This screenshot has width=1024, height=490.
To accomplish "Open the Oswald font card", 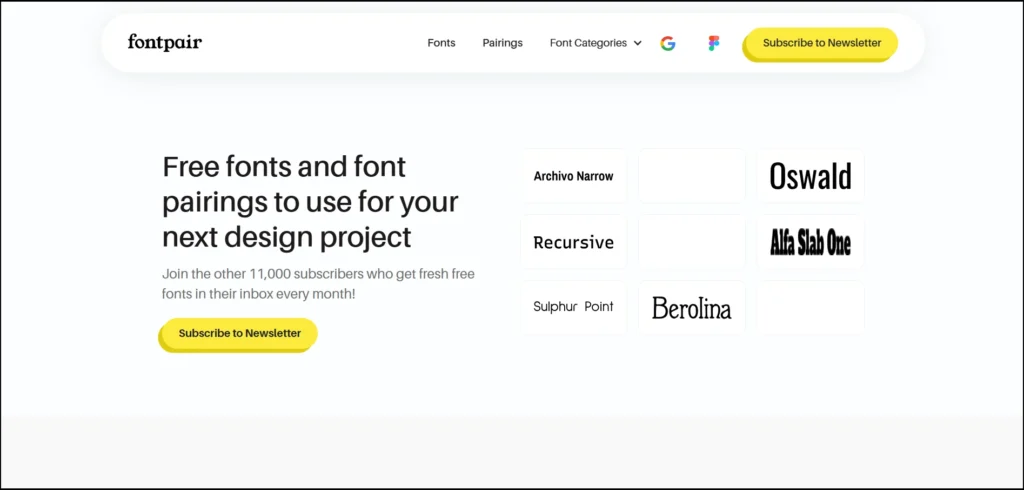I will [x=810, y=176].
